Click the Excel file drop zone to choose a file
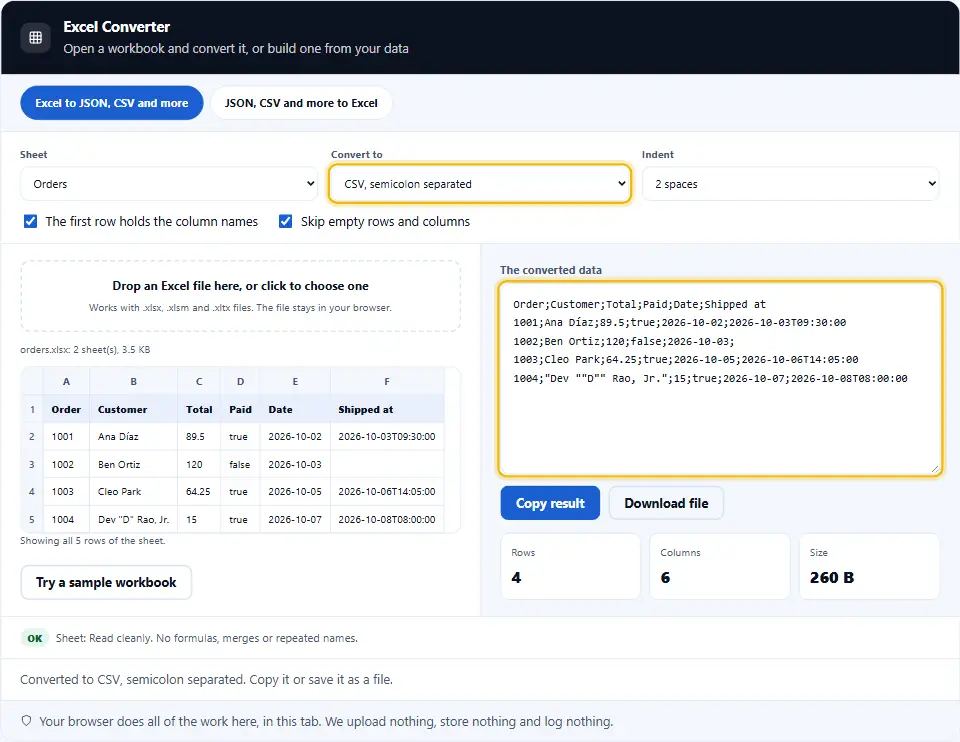Image resolution: width=960 pixels, height=742 pixels. pos(241,296)
